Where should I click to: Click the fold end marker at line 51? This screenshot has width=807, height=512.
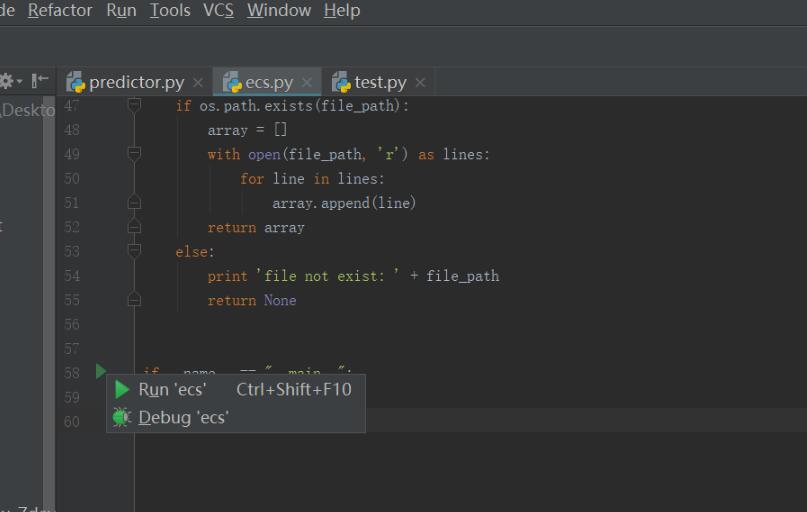(x=135, y=203)
